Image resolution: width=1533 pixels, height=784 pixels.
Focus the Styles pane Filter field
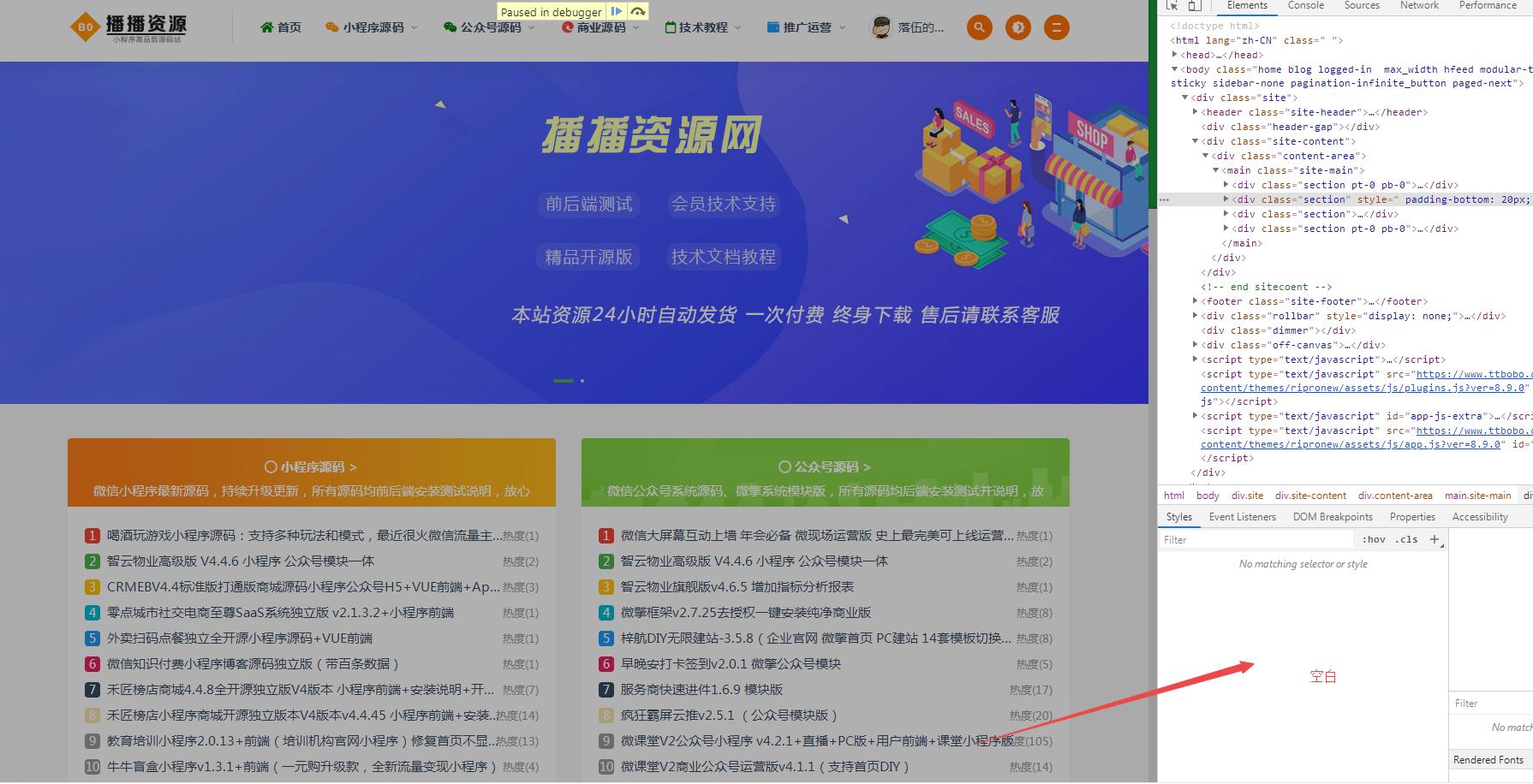tap(1256, 539)
